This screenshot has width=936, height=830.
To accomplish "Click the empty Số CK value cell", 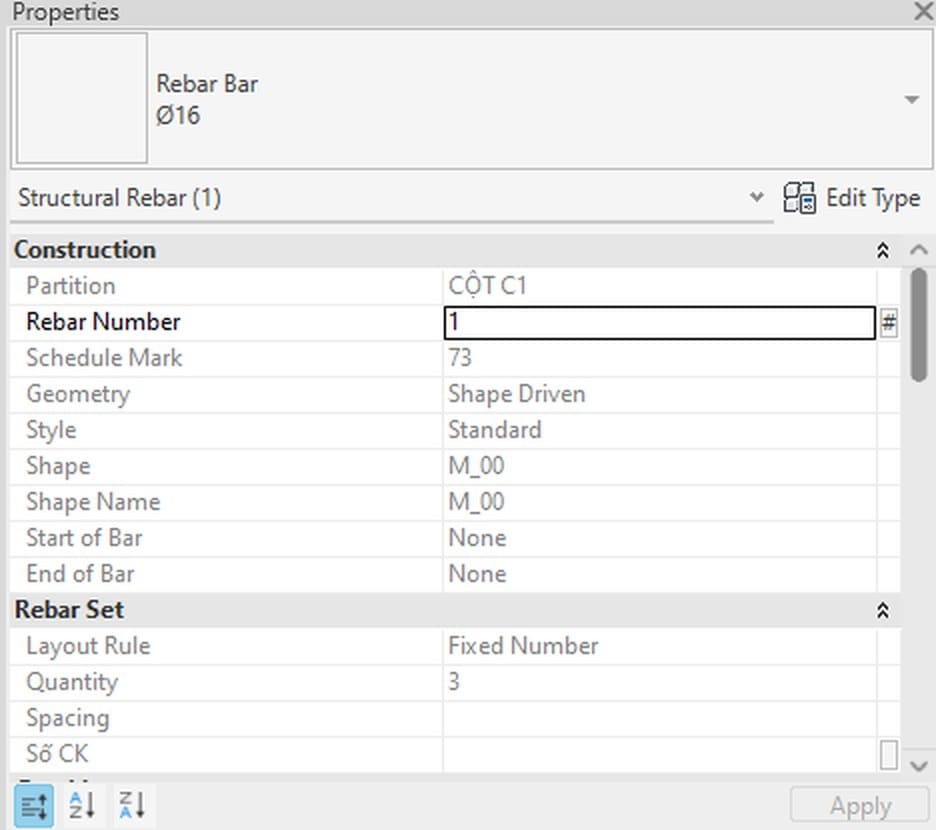I will coord(660,754).
